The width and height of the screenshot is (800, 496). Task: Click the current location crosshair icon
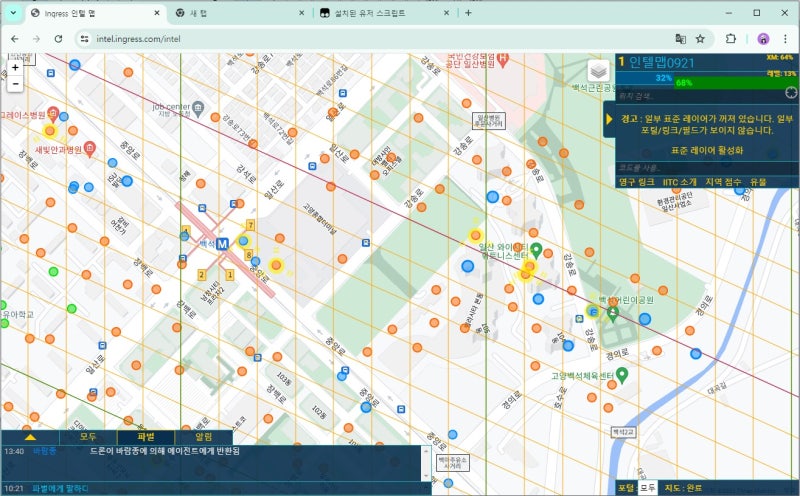(791, 92)
